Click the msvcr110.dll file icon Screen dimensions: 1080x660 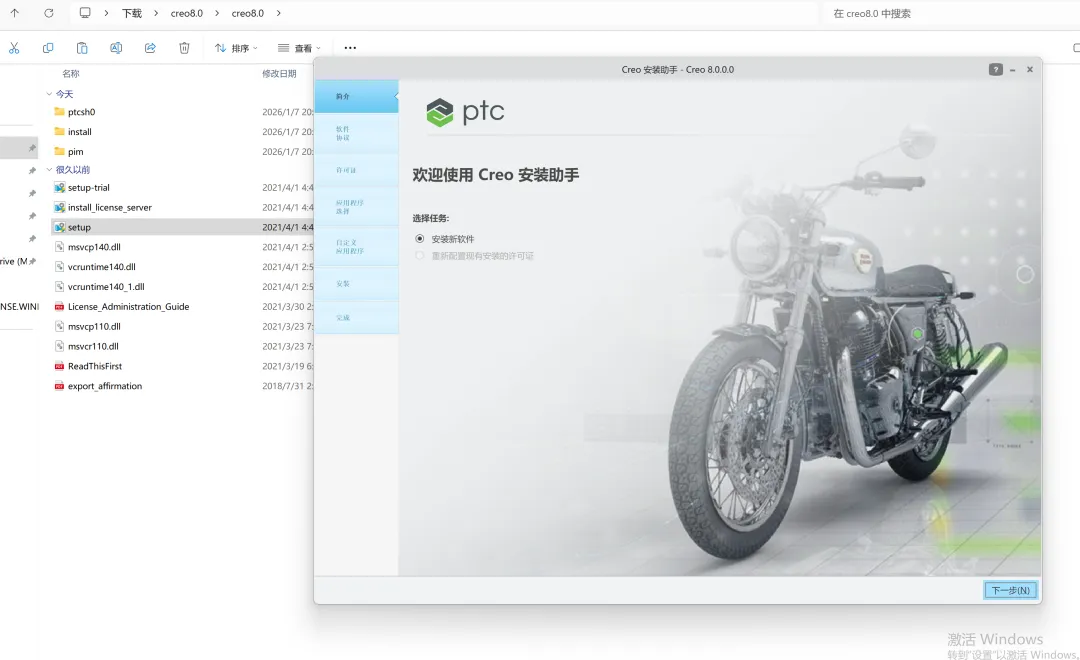click(x=59, y=346)
